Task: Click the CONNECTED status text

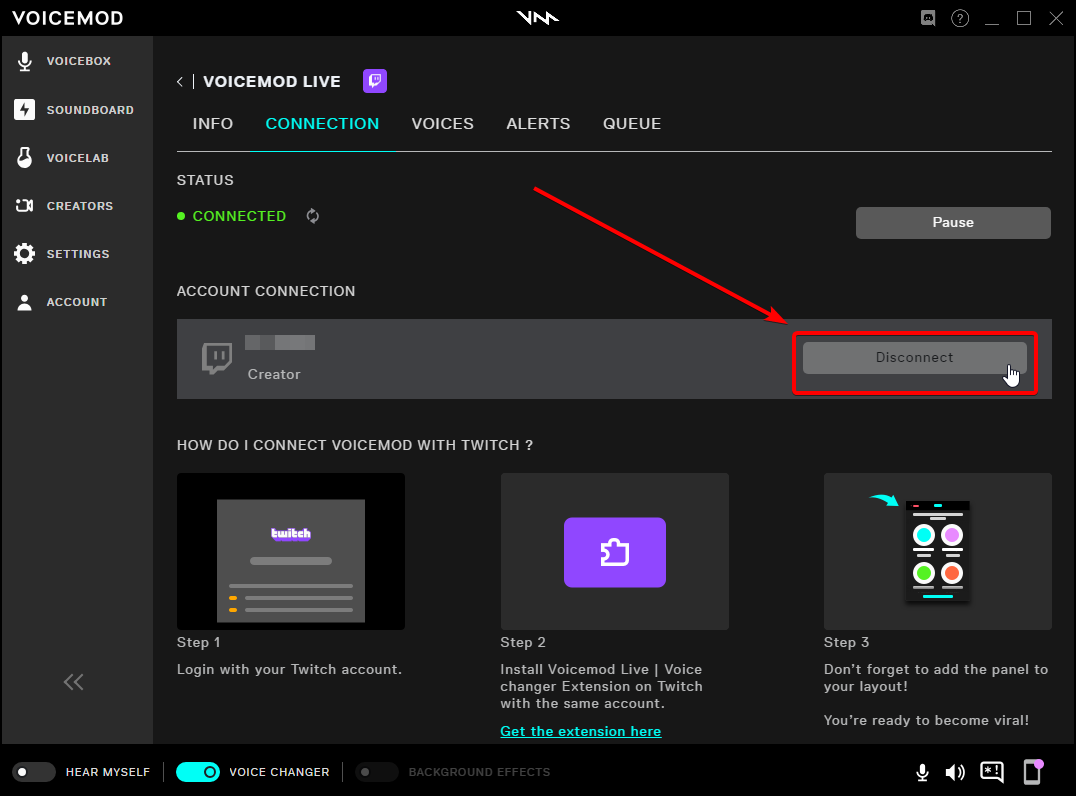Action: [239, 216]
